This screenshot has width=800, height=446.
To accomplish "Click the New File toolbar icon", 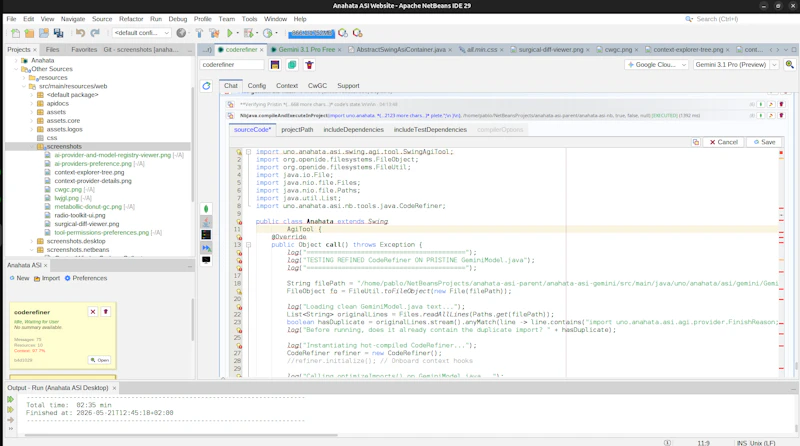I will pos(15,33).
